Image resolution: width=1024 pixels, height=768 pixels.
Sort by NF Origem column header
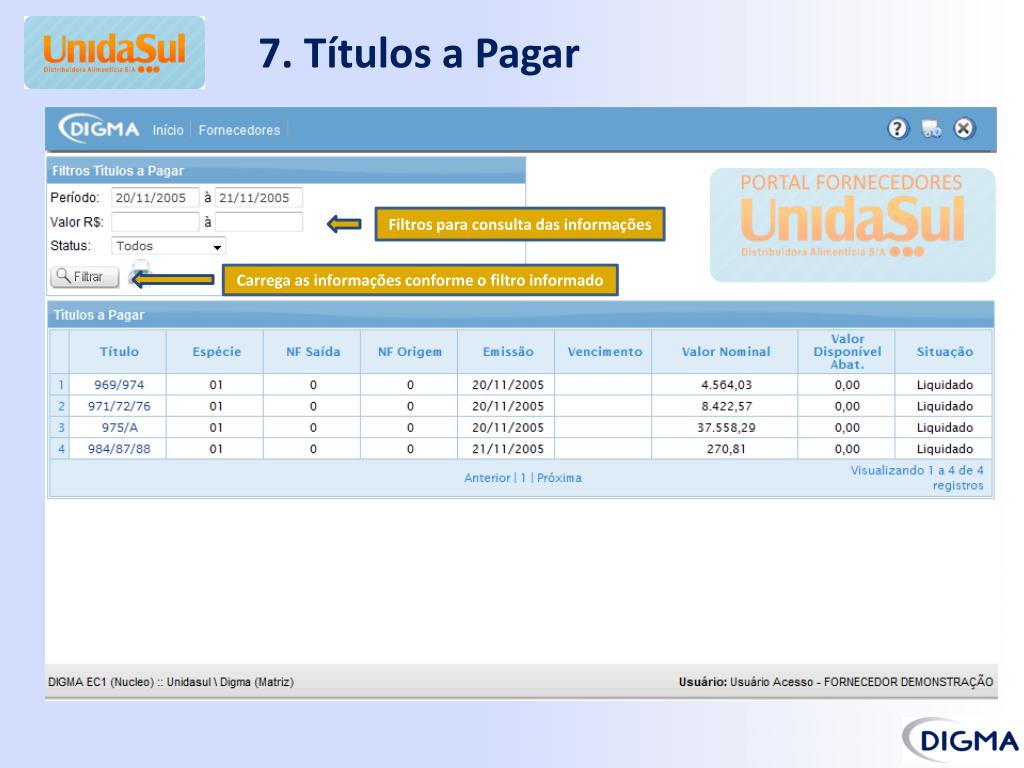click(x=409, y=351)
